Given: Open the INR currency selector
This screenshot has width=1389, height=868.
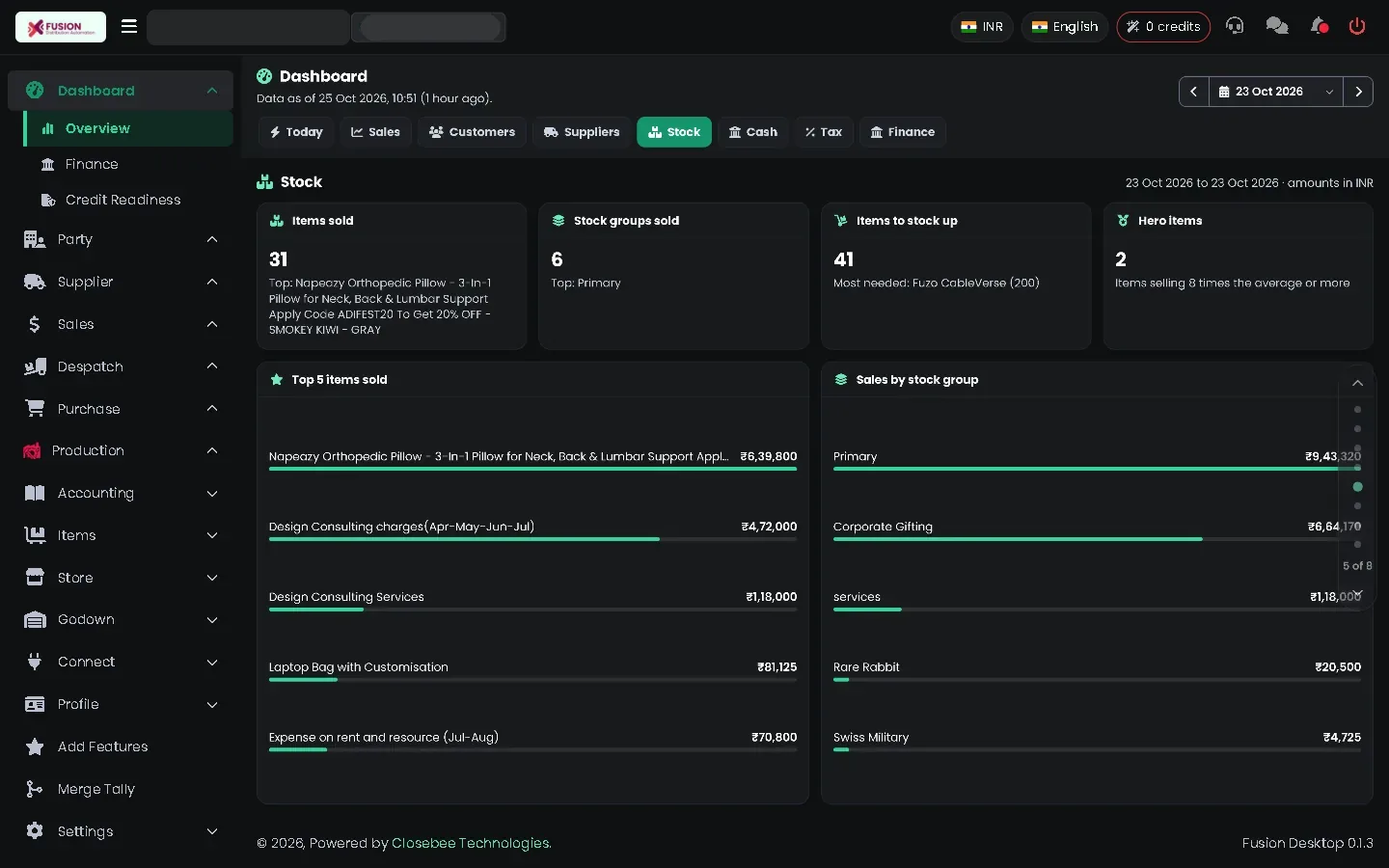Looking at the screenshot, I should (982, 27).
